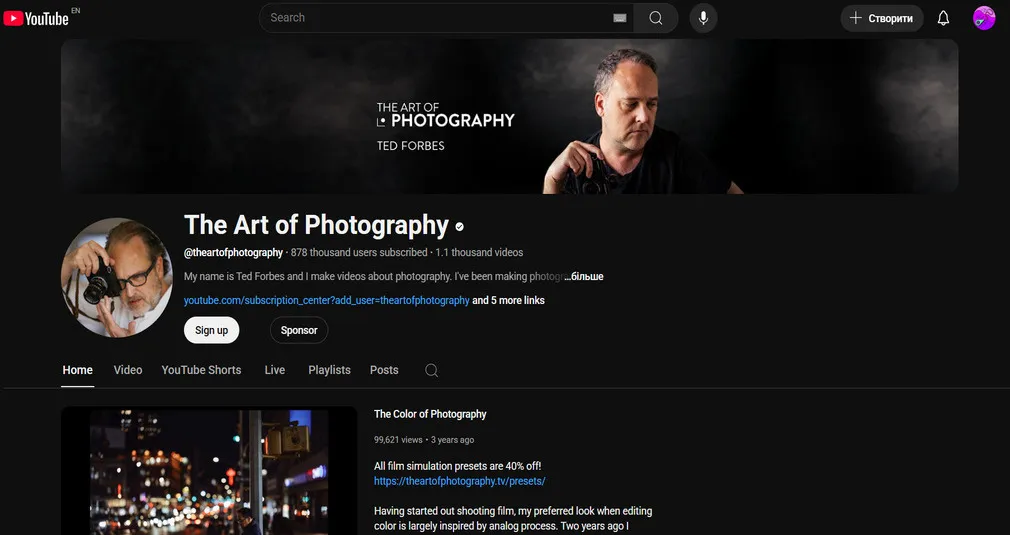This screenshot has width=1010, height=535.
Task: Activate voice search microphone
Action: (704, 18)
